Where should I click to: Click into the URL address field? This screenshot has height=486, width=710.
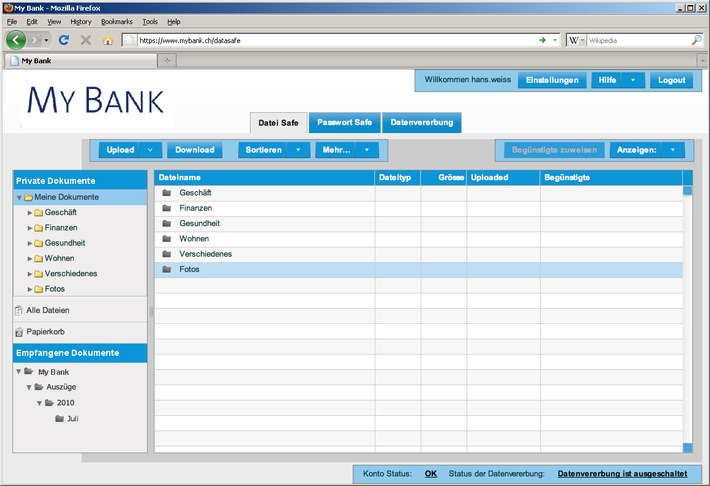coord(335,40)
